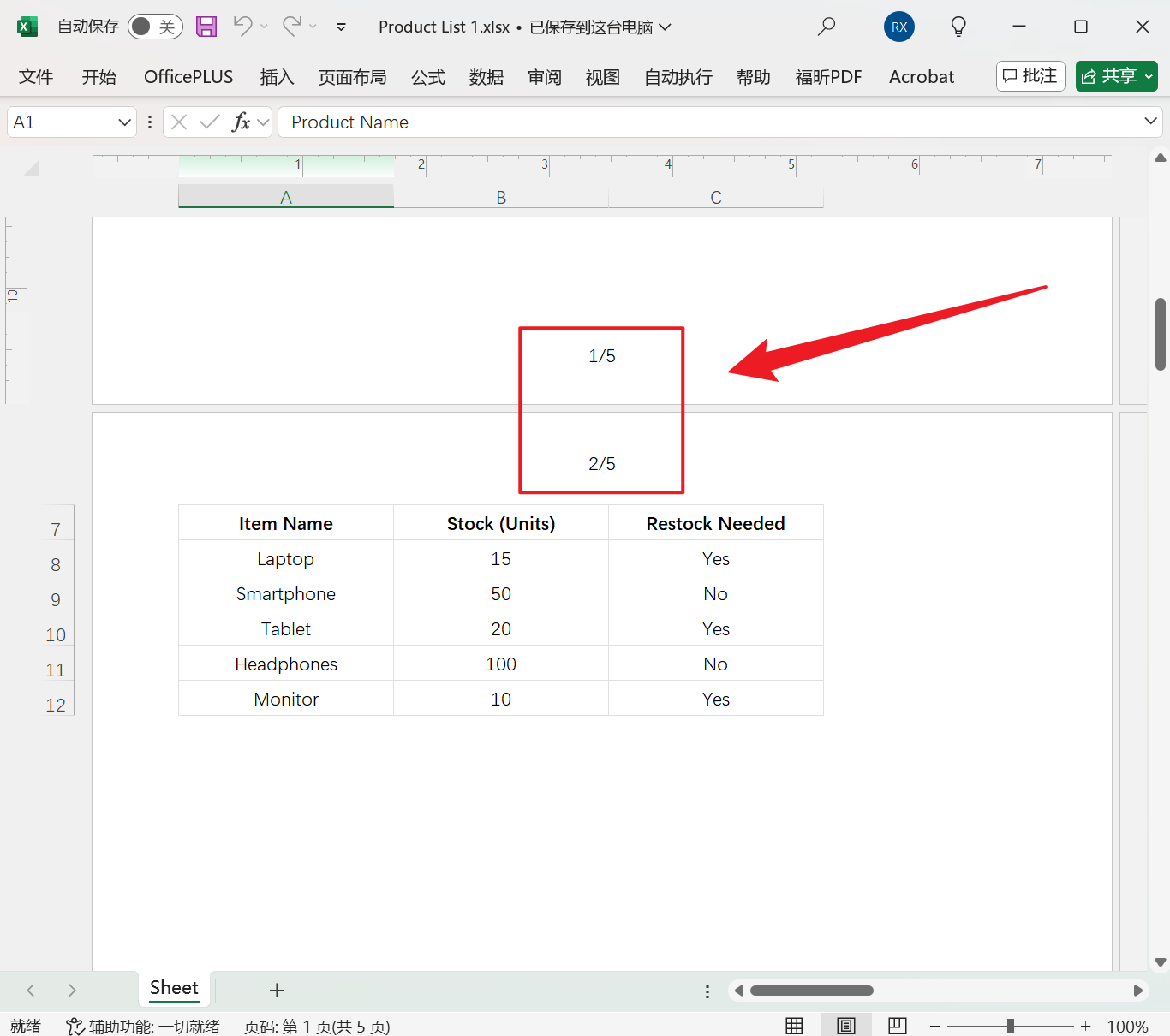Switch to the 页面布局 ribbon tab
Viewport: 1170px width, 1036px height.
[352, 76]
